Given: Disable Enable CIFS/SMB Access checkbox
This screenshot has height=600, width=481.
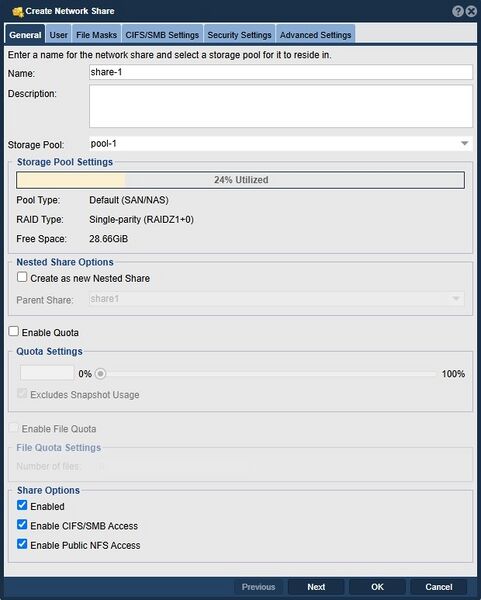Looking at the screenshot, I should [22, 525].
